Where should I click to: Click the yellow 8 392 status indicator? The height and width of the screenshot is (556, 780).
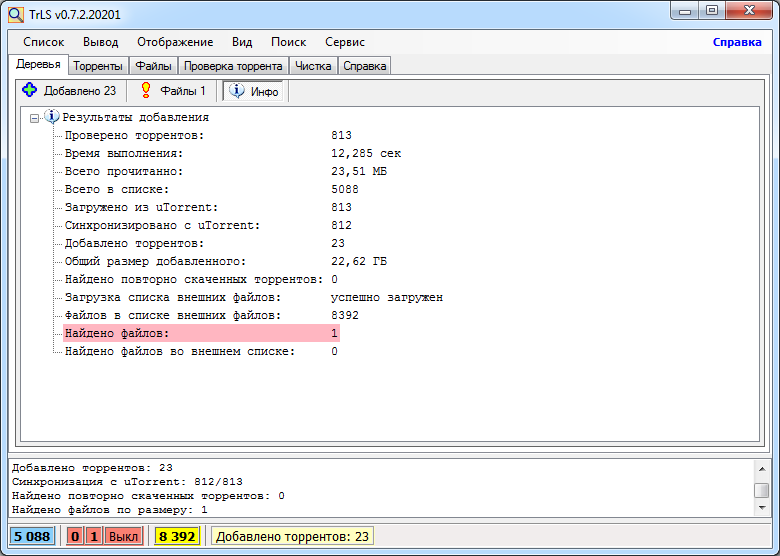177,537
